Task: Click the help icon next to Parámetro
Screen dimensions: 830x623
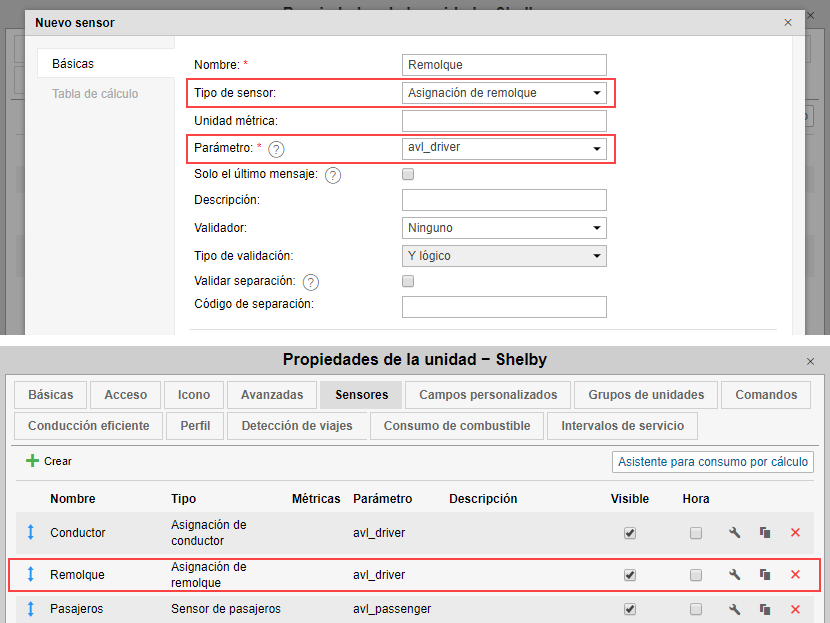Action: [277, 150]
